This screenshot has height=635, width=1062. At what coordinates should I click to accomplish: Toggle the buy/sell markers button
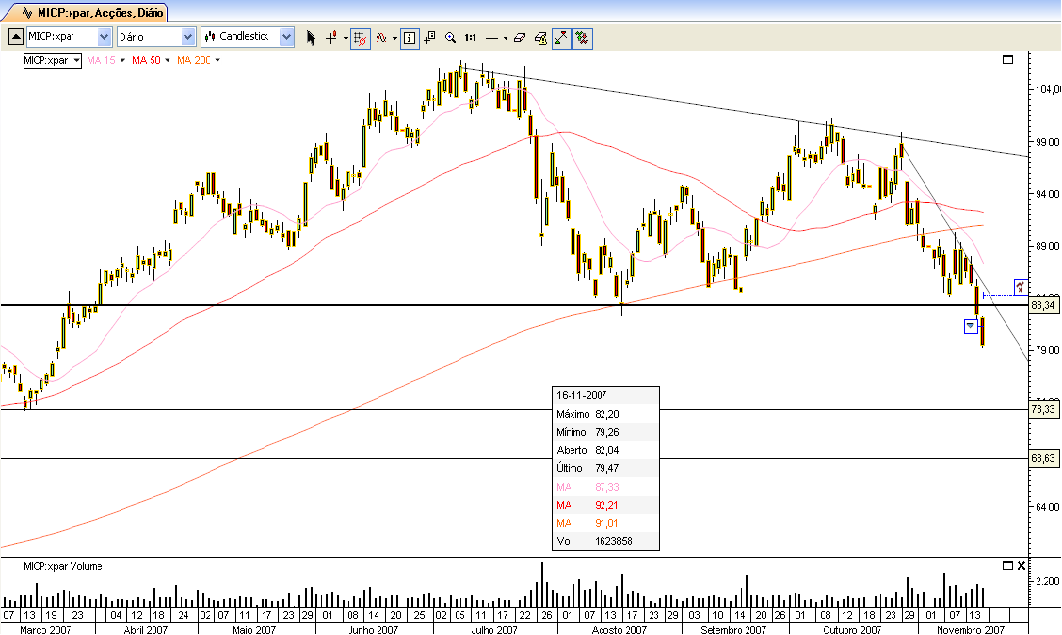pyautogui.click(x=582, y=38)
